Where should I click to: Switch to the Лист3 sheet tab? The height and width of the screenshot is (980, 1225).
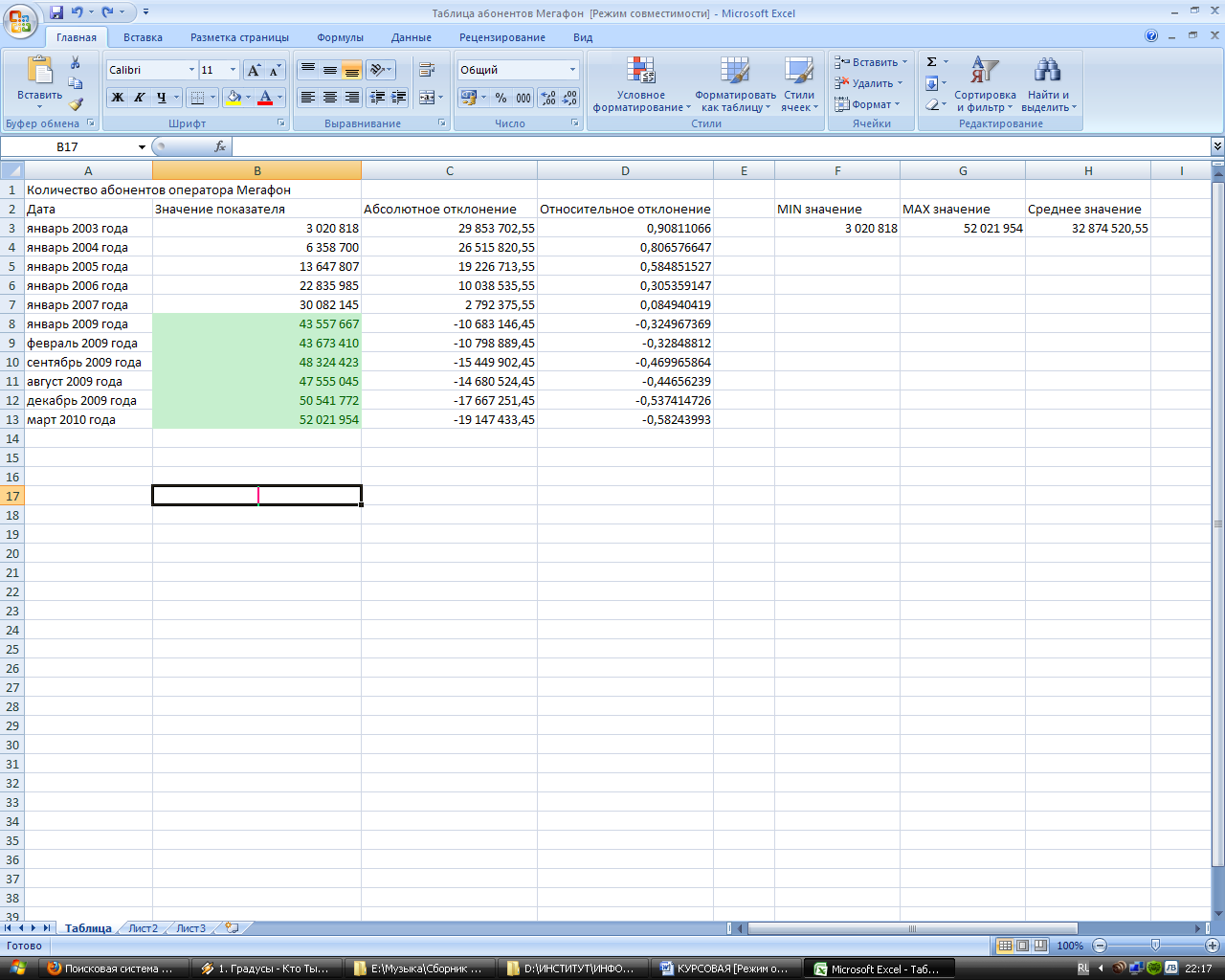190,928
